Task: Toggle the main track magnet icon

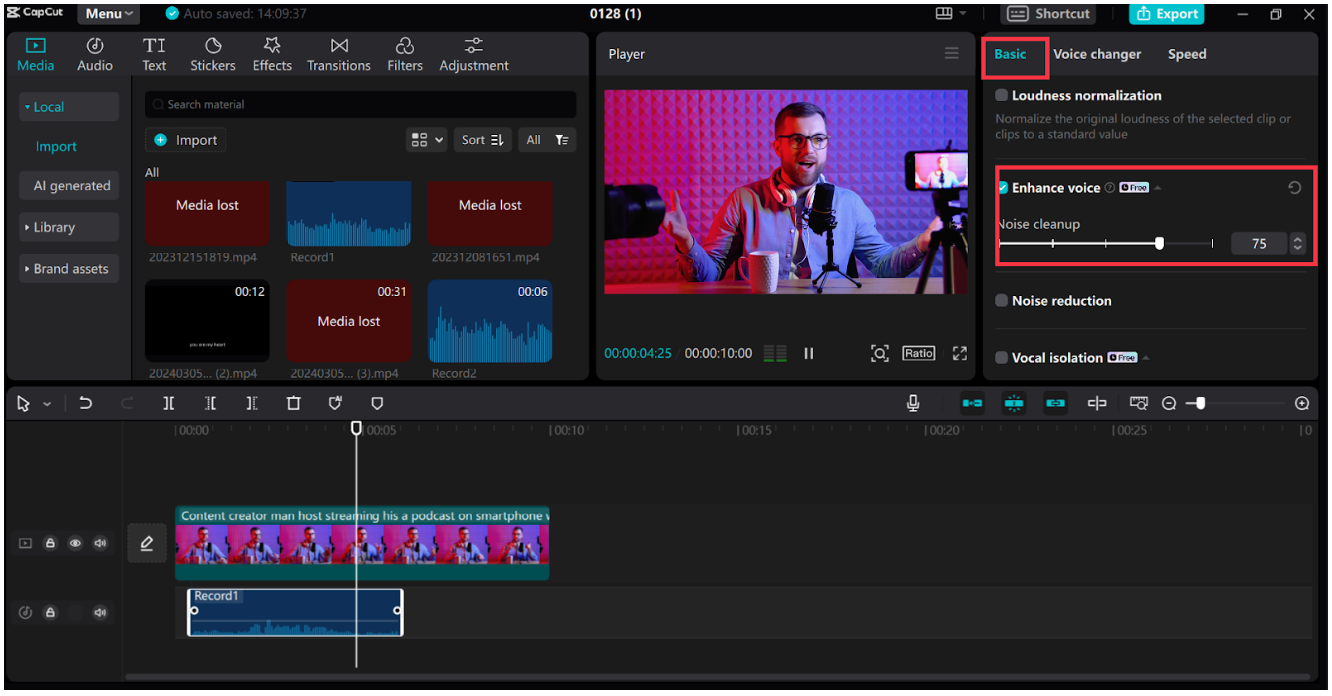Action: pos(972,403)
